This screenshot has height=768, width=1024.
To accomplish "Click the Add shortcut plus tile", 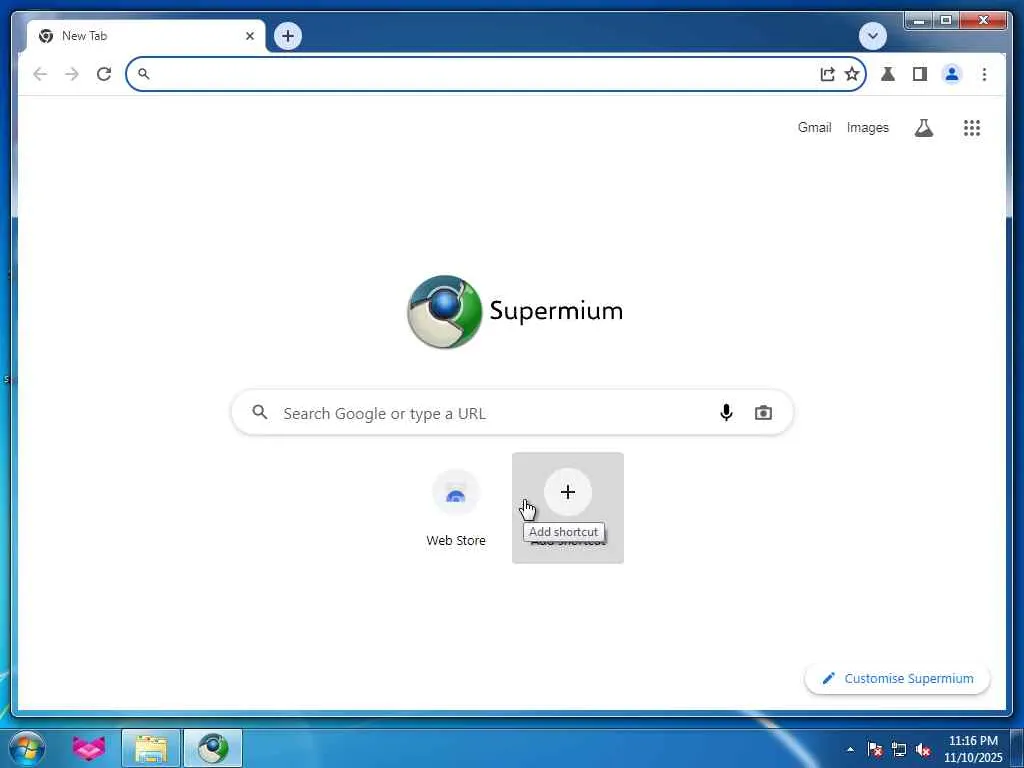I will (x=568, y=507).
